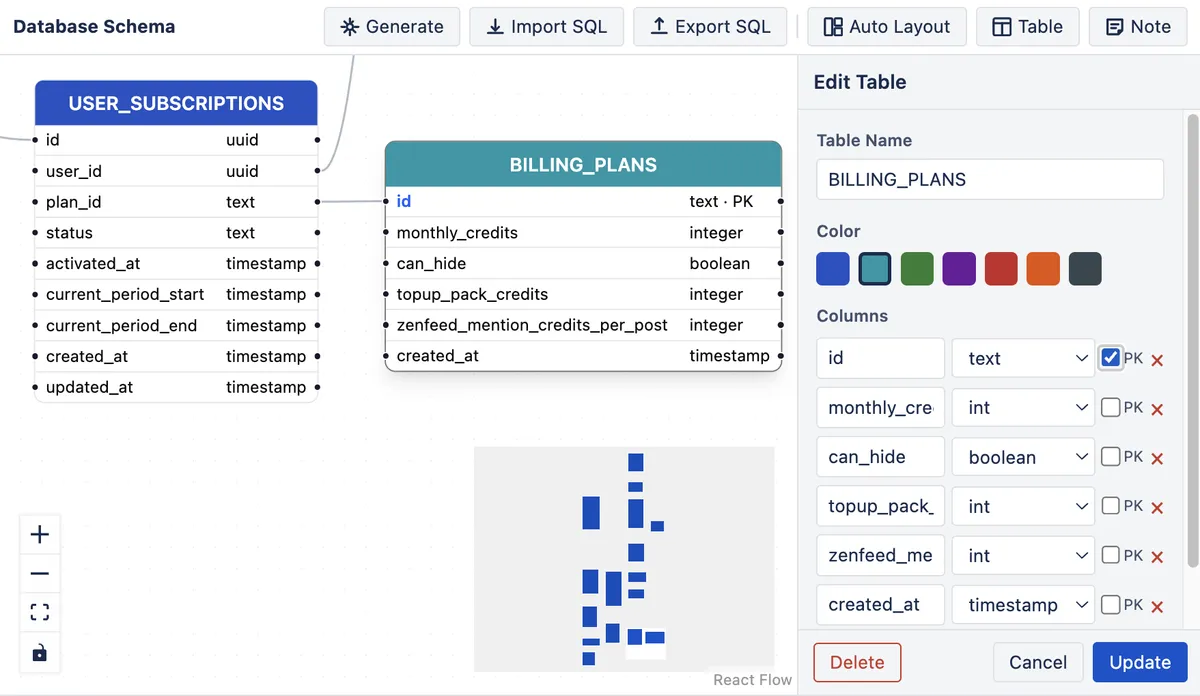Toggle the canvas lock icon
The height and width of the screenshot is (696, 1200).
(x=40, y=652)
